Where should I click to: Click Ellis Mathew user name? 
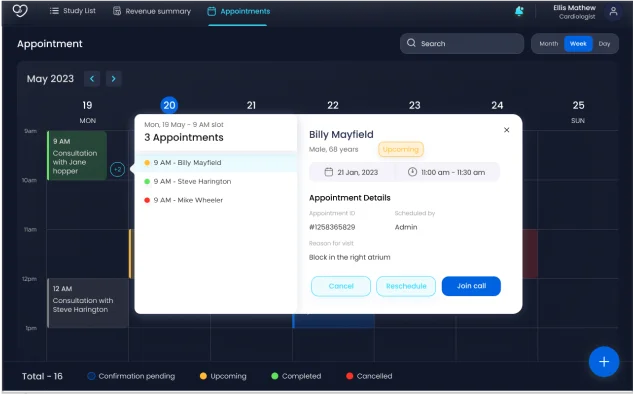tap(574, 8)
